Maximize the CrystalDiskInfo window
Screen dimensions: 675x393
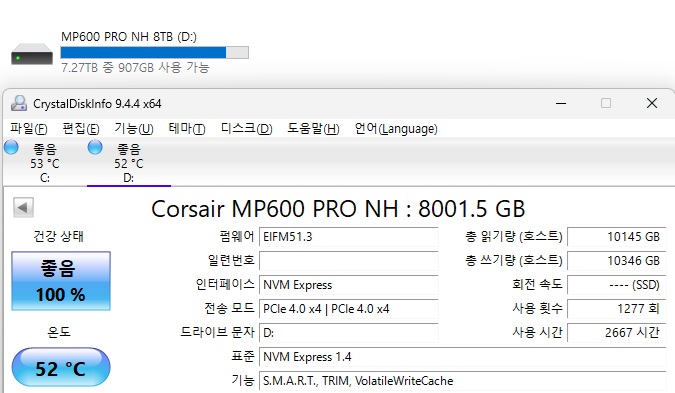point(606,103)
